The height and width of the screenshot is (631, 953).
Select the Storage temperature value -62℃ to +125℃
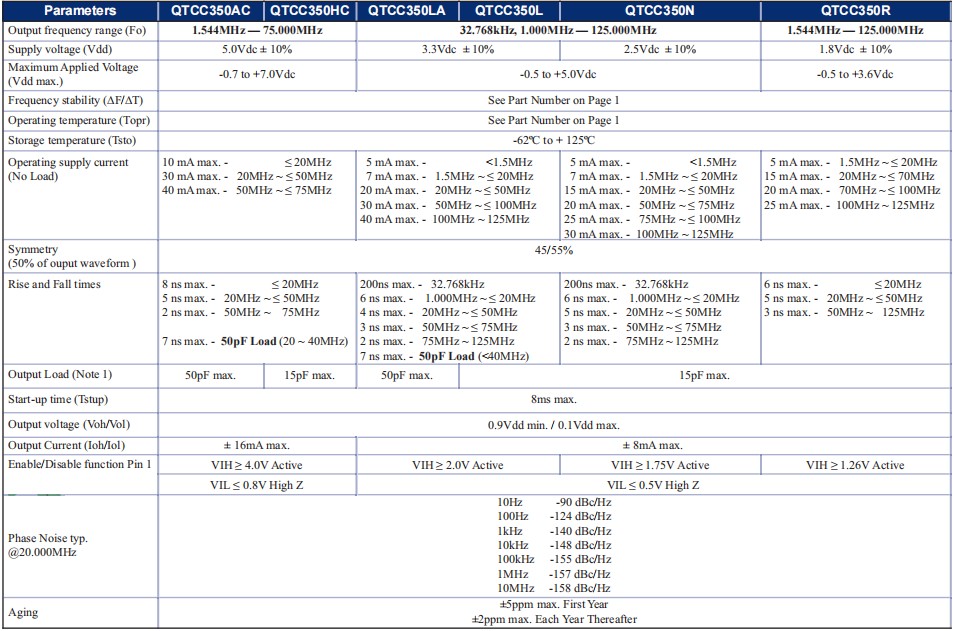pyautogui.click(x=555, y=135)
